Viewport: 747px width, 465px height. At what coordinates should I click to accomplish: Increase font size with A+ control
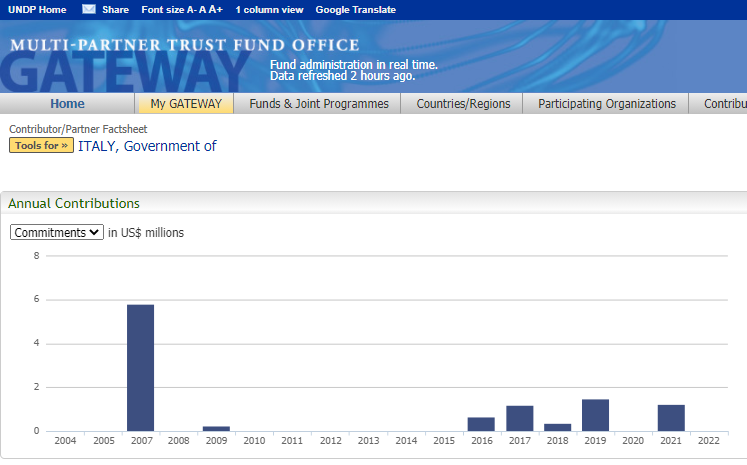point(215,10)
